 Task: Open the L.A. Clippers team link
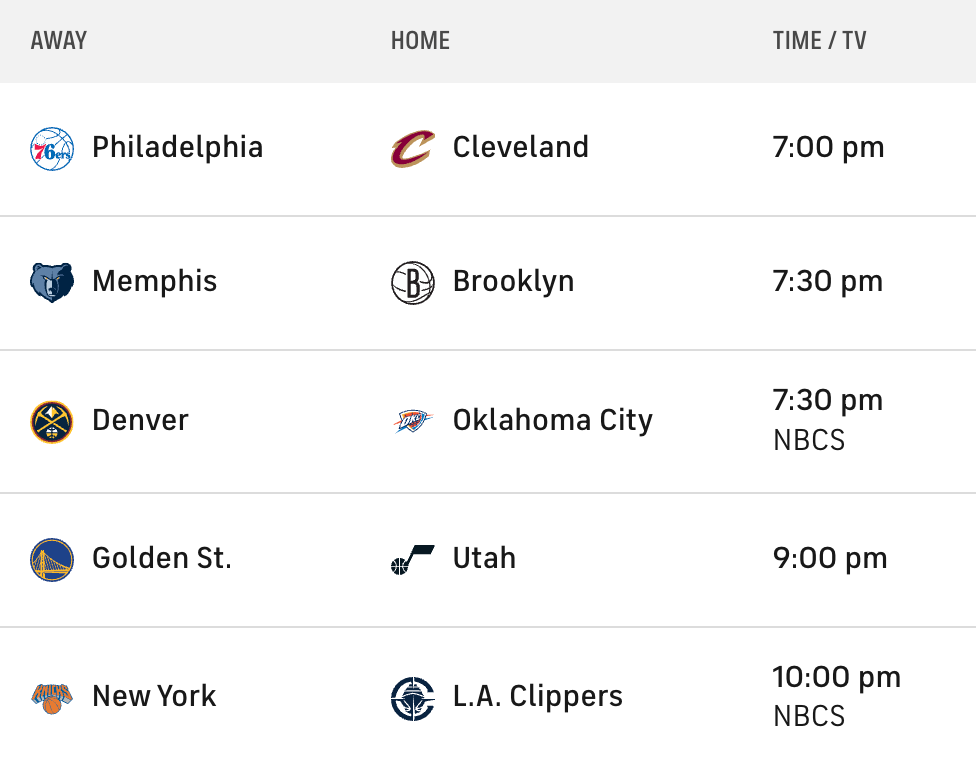[x=537, y=696]
